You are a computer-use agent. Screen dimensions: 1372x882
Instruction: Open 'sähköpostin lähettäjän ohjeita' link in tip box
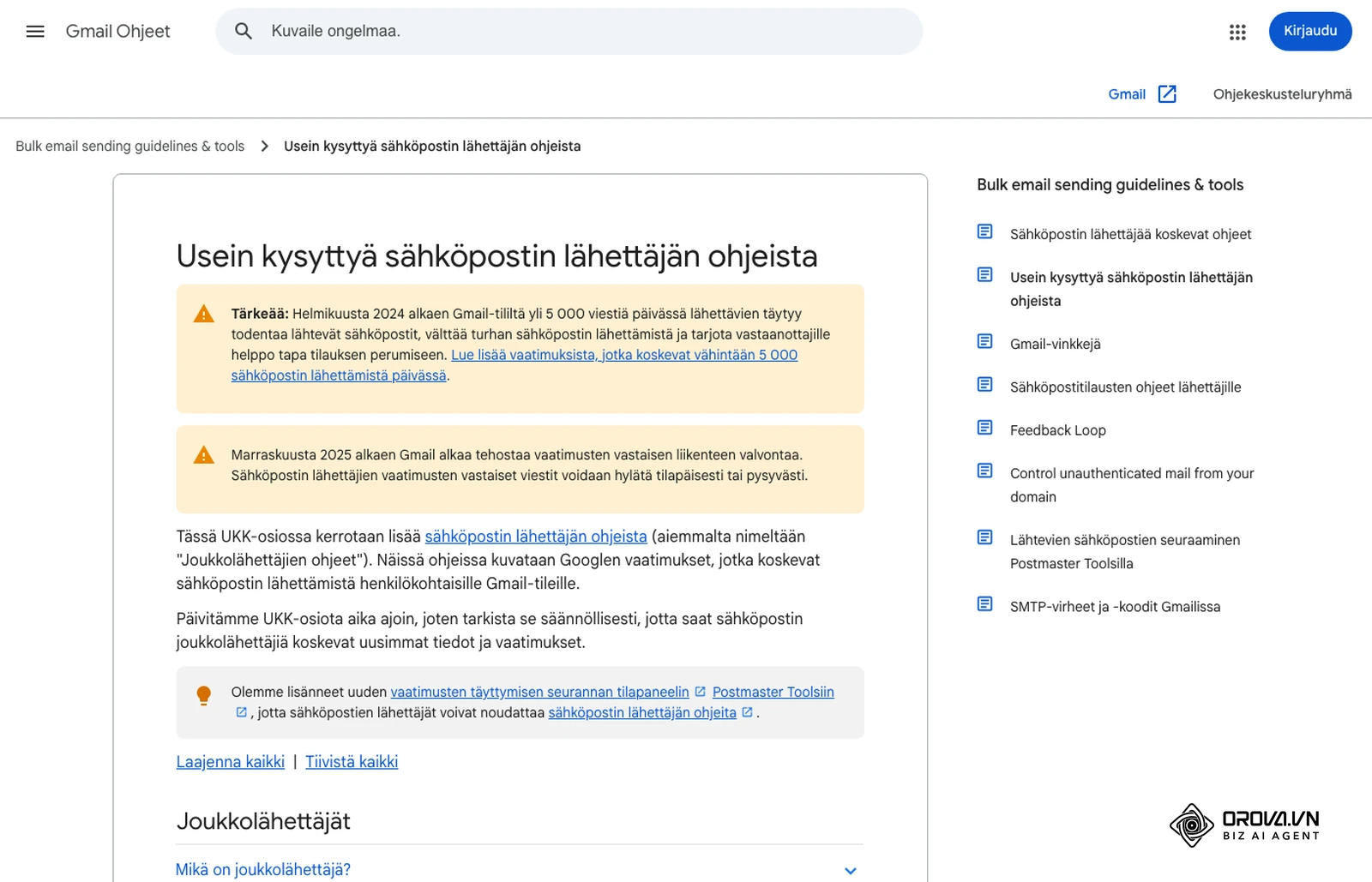tap(642, 712)
